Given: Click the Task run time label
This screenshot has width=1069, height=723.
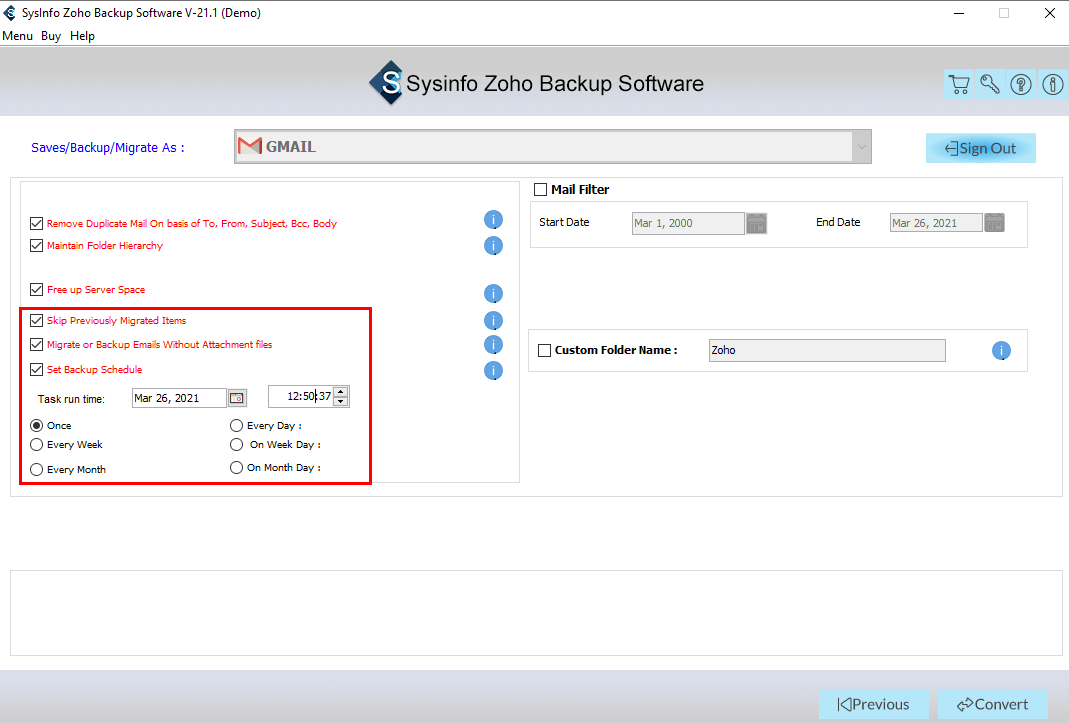Looking at the screenshot, I should click(71, 399).
